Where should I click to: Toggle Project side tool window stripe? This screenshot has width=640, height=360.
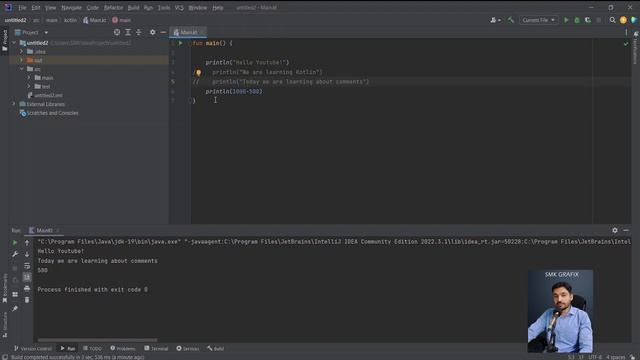(5, 41)
